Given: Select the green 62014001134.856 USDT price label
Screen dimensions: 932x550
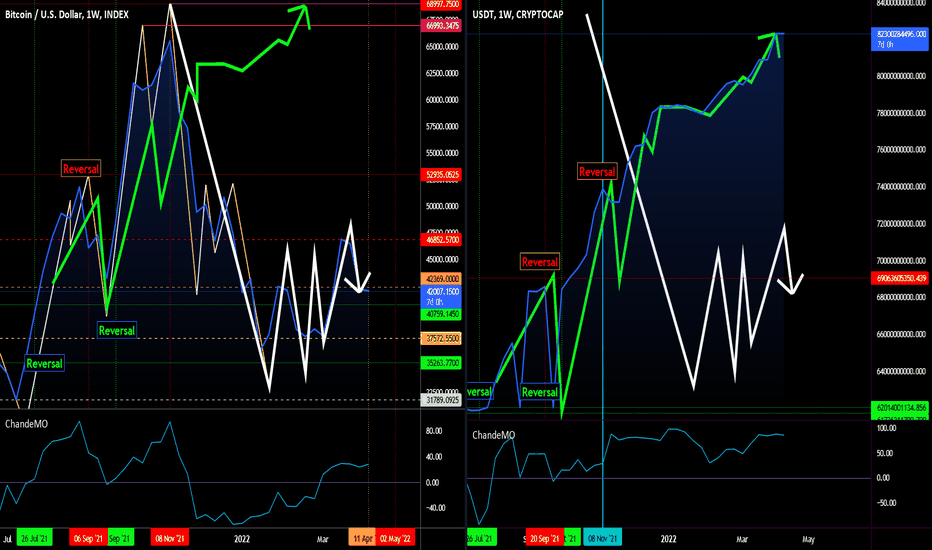Looking at the screenshot, I should click(x=900, y=408).
